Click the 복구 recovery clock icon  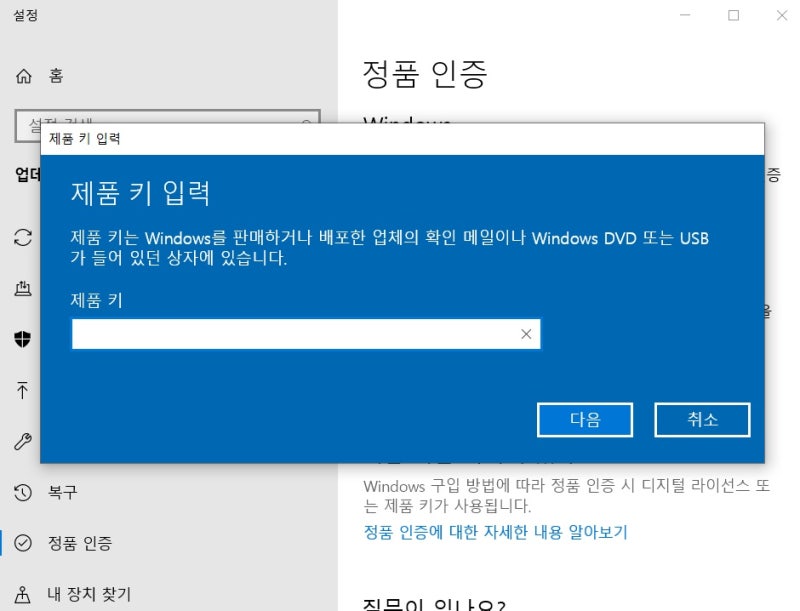coord(23,492)
